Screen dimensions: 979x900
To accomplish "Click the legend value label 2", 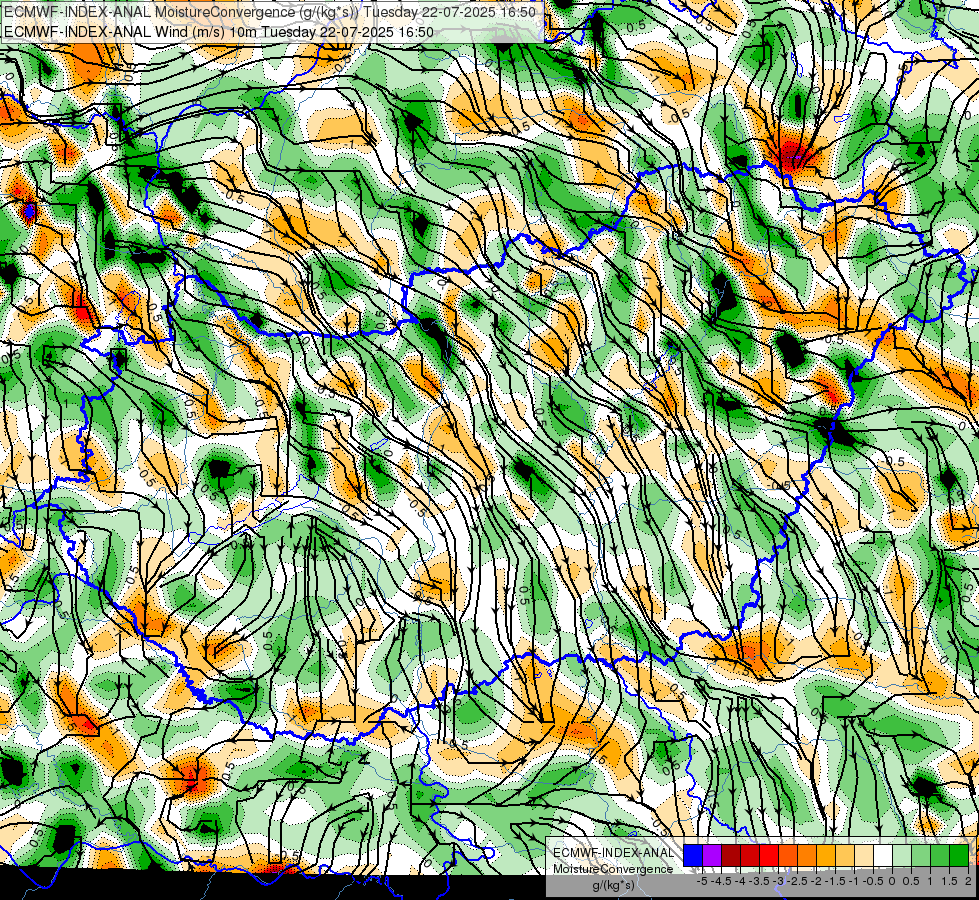I will (968, 881).
